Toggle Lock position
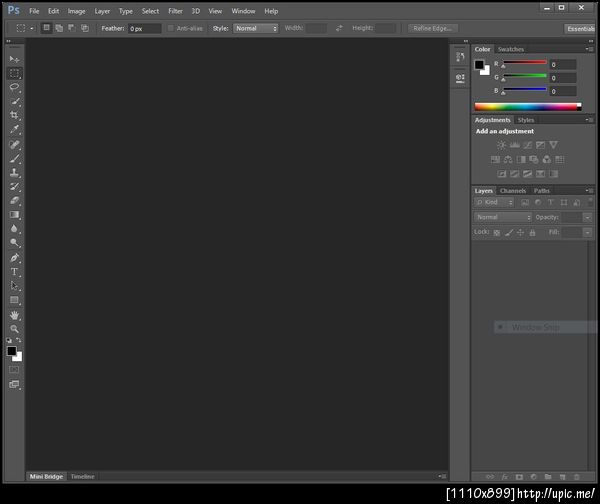This screenshot has width=600, height=504. [520, 233]
